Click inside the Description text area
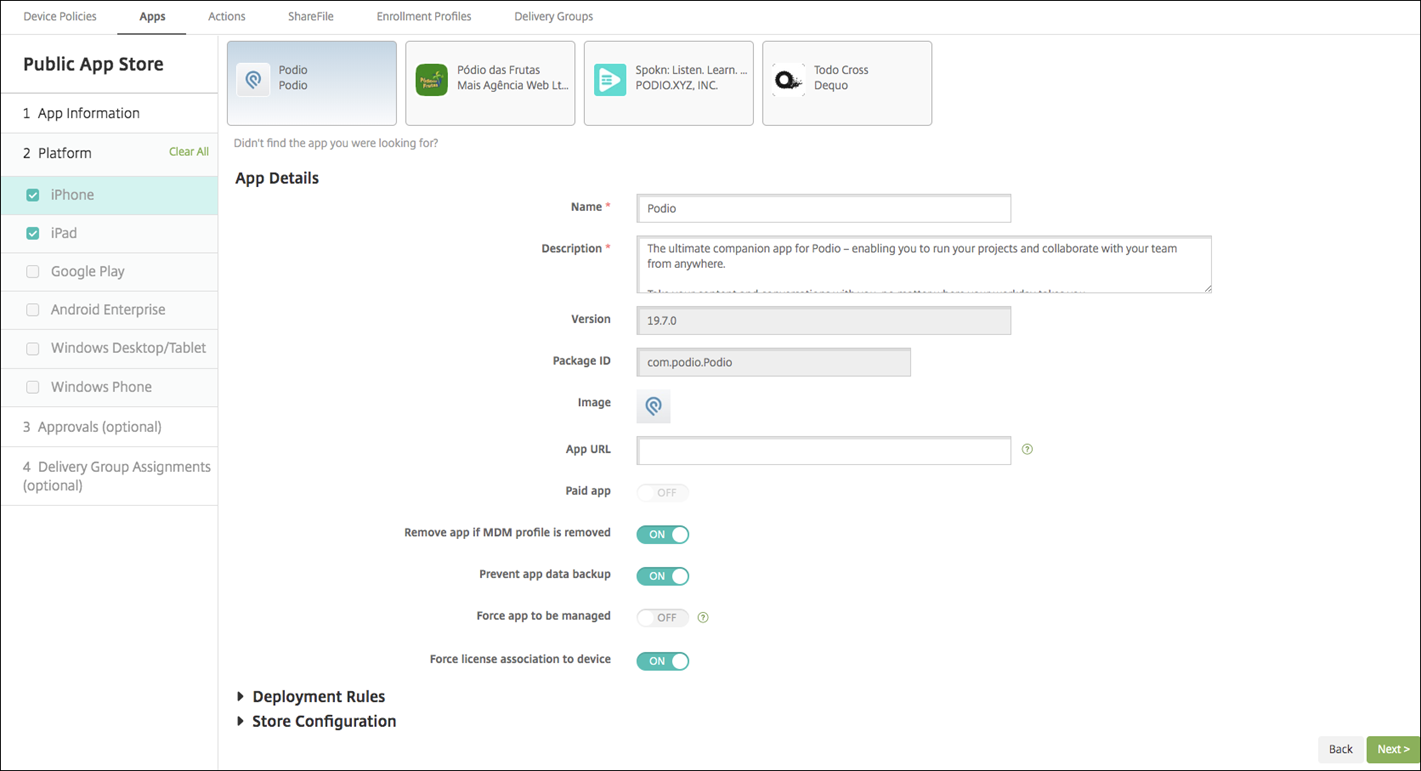This screenshot has height=771, width=1421. (924, 265)
